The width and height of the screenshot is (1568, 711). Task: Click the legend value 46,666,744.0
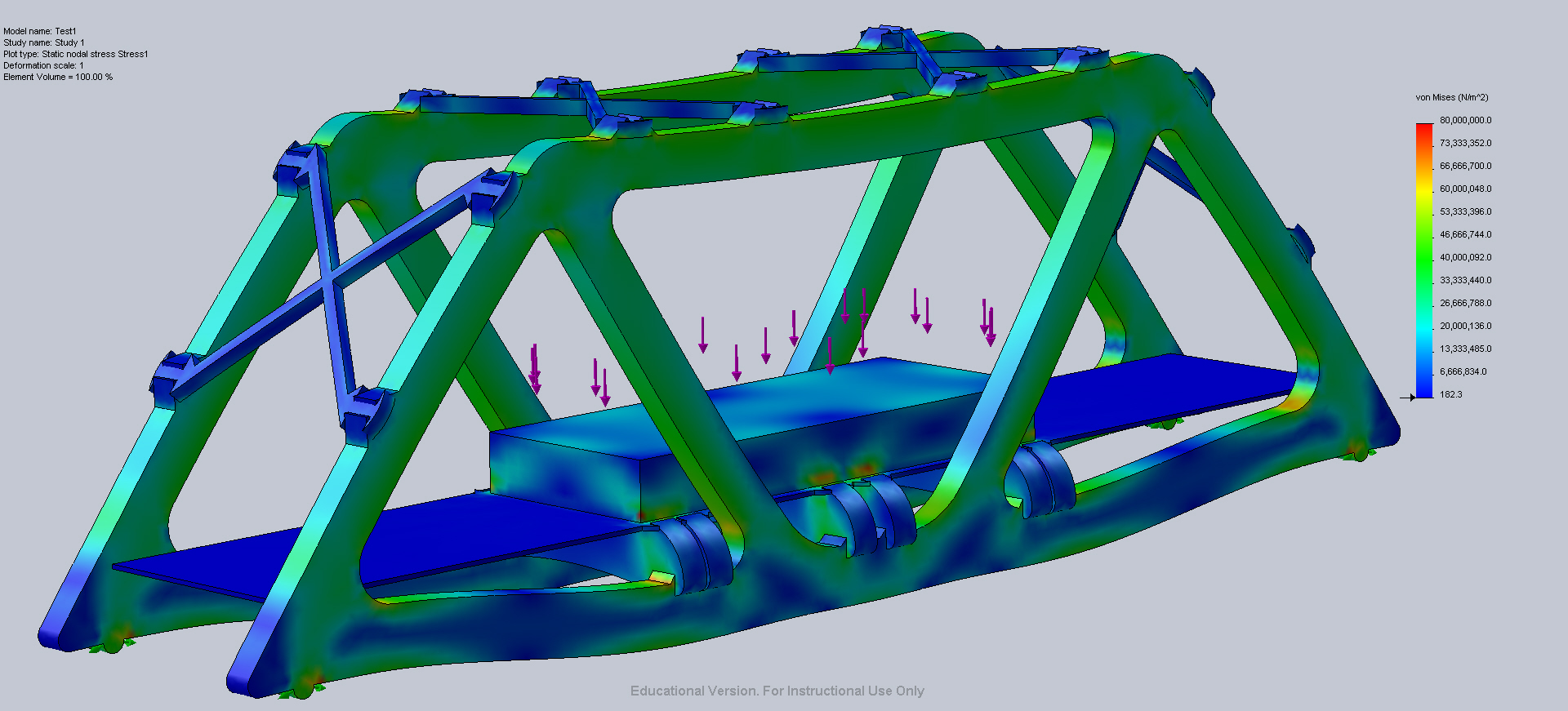click(x=1465, y=234)
